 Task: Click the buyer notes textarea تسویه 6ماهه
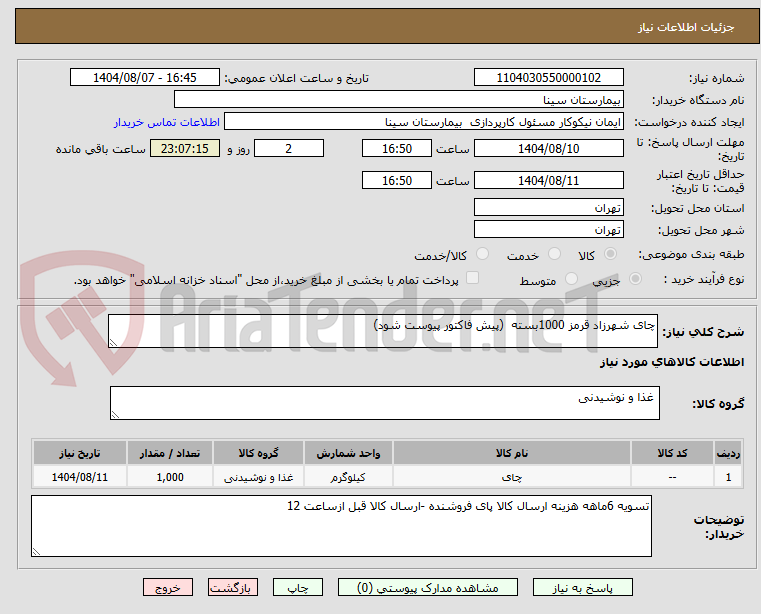point(341,526)
